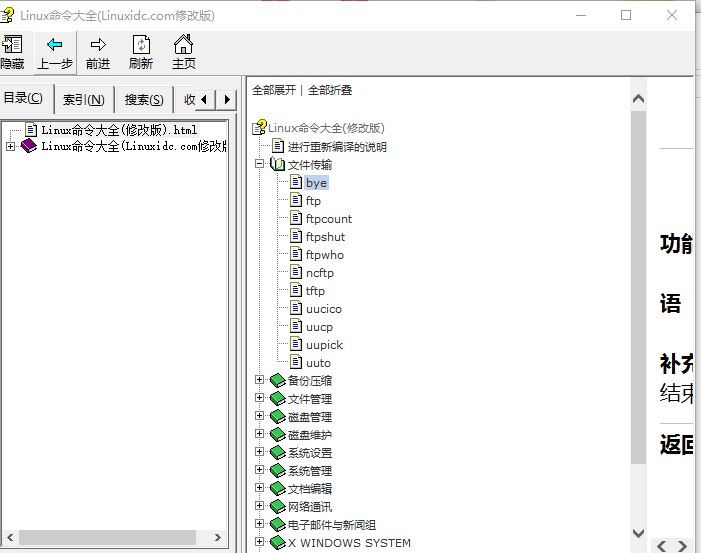Expand the 文件管理 tree node
This screenshot has width=701, height=553.
(260, 398)
